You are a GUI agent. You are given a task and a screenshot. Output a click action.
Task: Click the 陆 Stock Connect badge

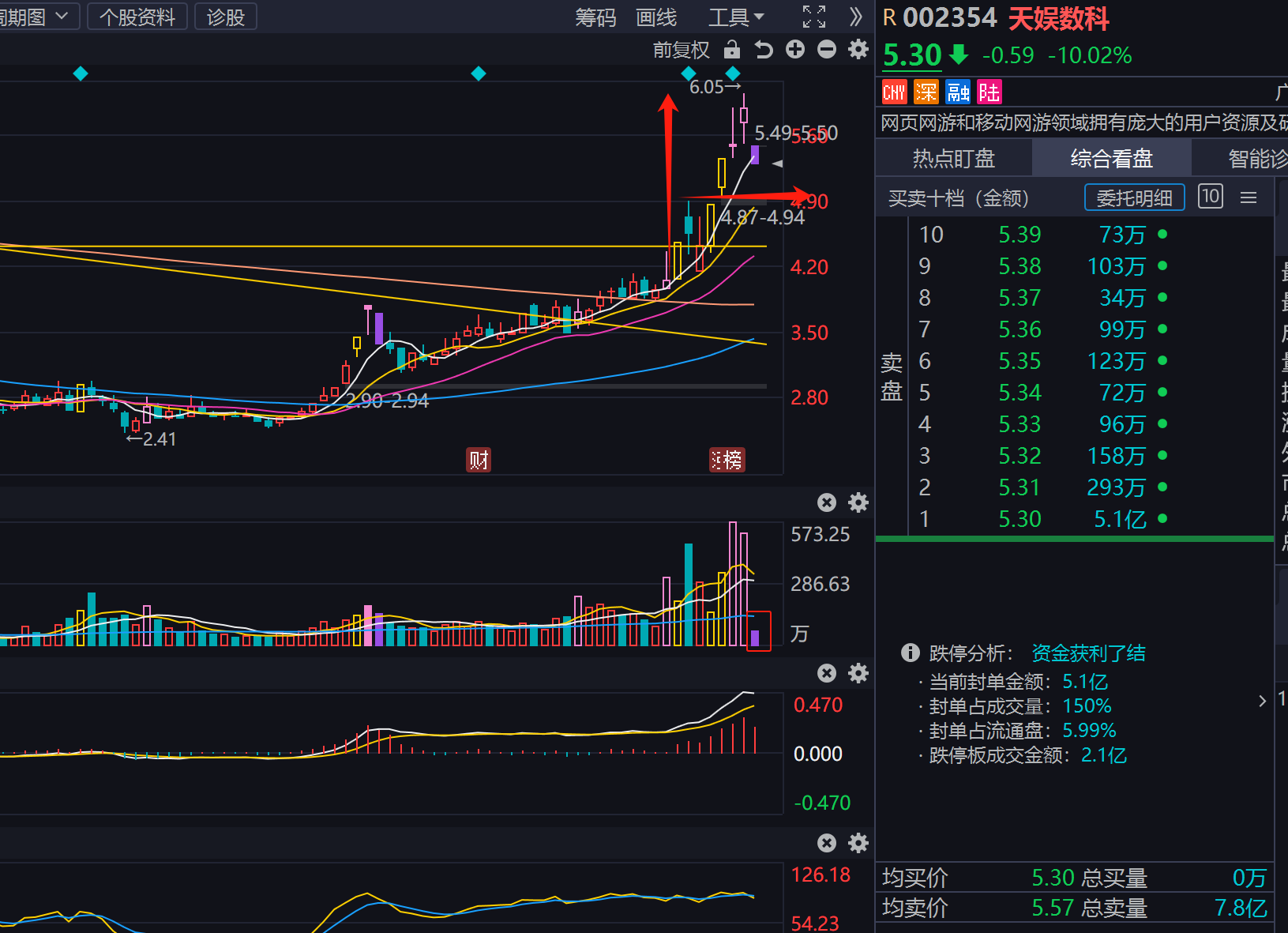click(x=989, y=92)
